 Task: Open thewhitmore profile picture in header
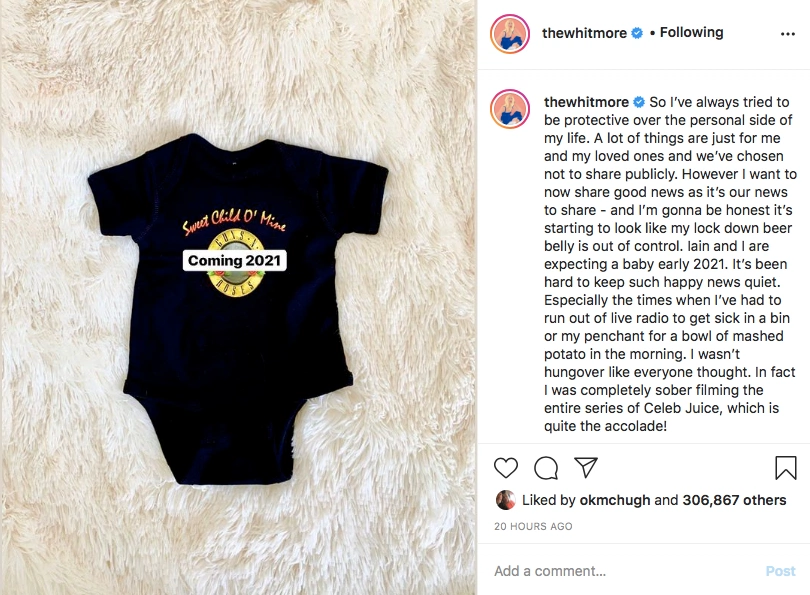pyautogui.click(x=510, y=34)
